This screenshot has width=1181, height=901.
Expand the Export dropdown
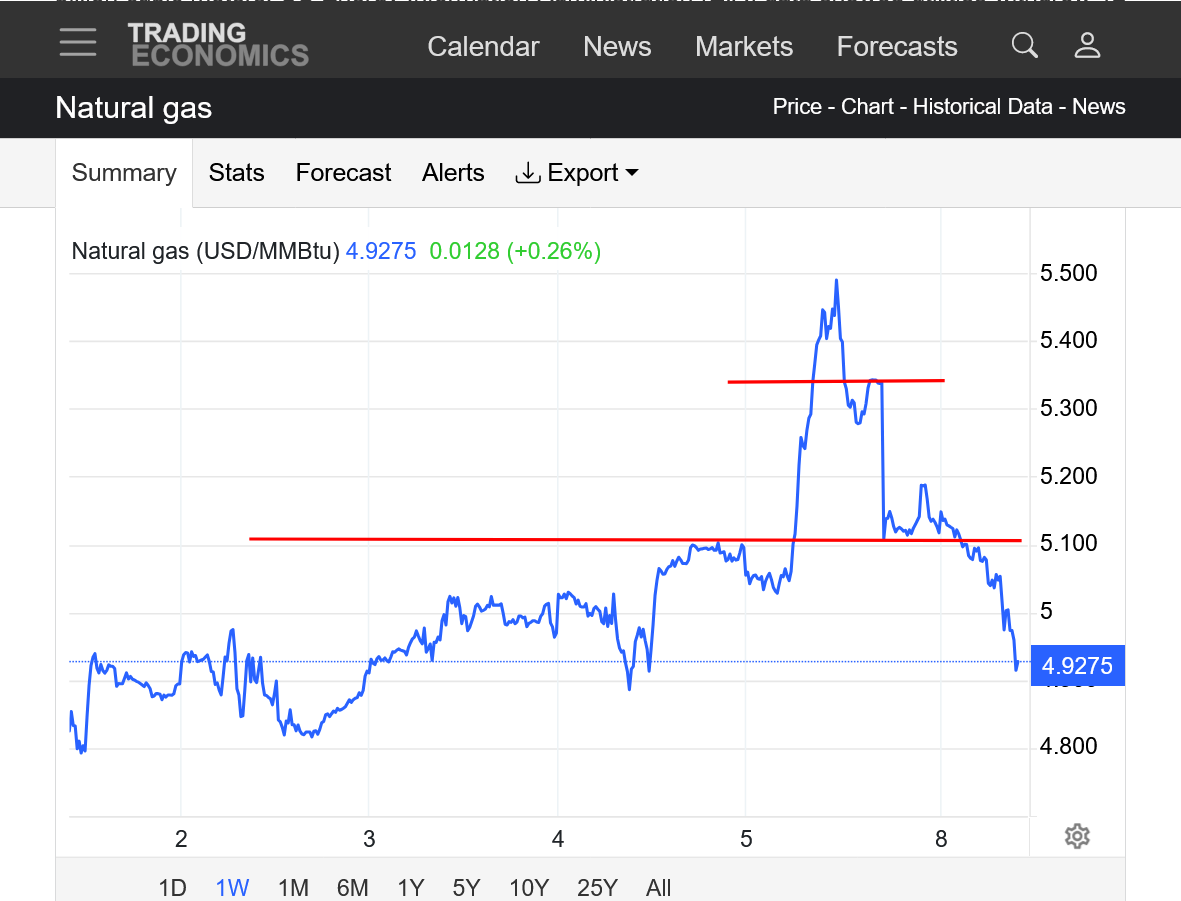577,173
